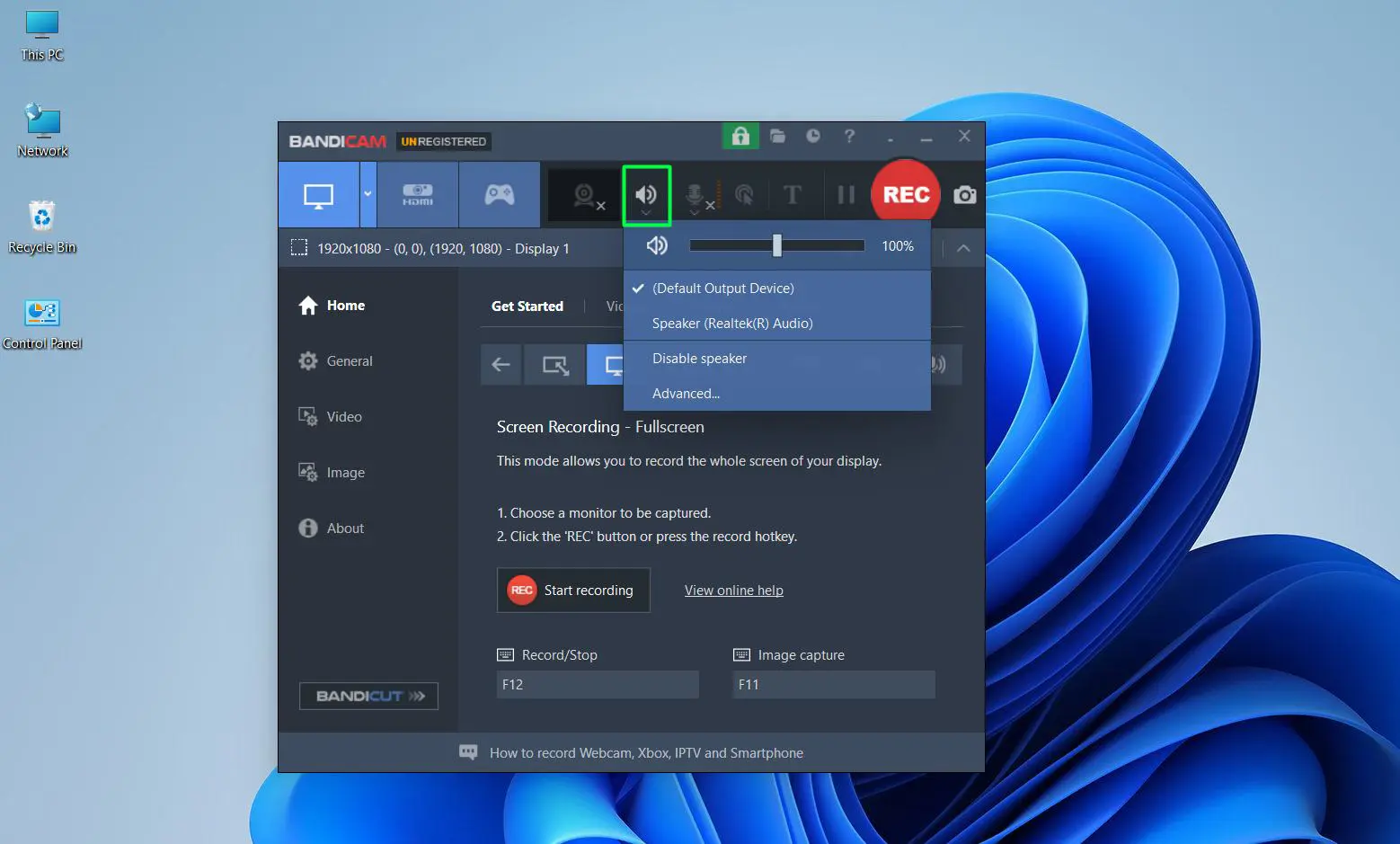This screenshot has height=844, width=1400.
Task: Switch to the Get Started tab
Action: click(527, 306)
